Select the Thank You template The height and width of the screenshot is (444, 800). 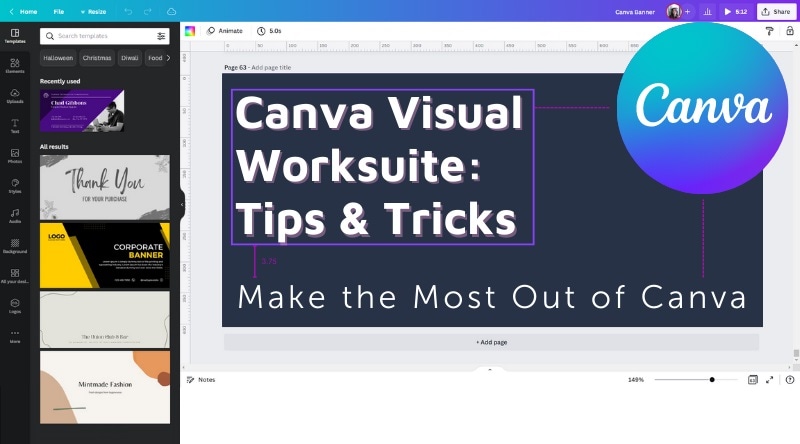click(105, 187)
